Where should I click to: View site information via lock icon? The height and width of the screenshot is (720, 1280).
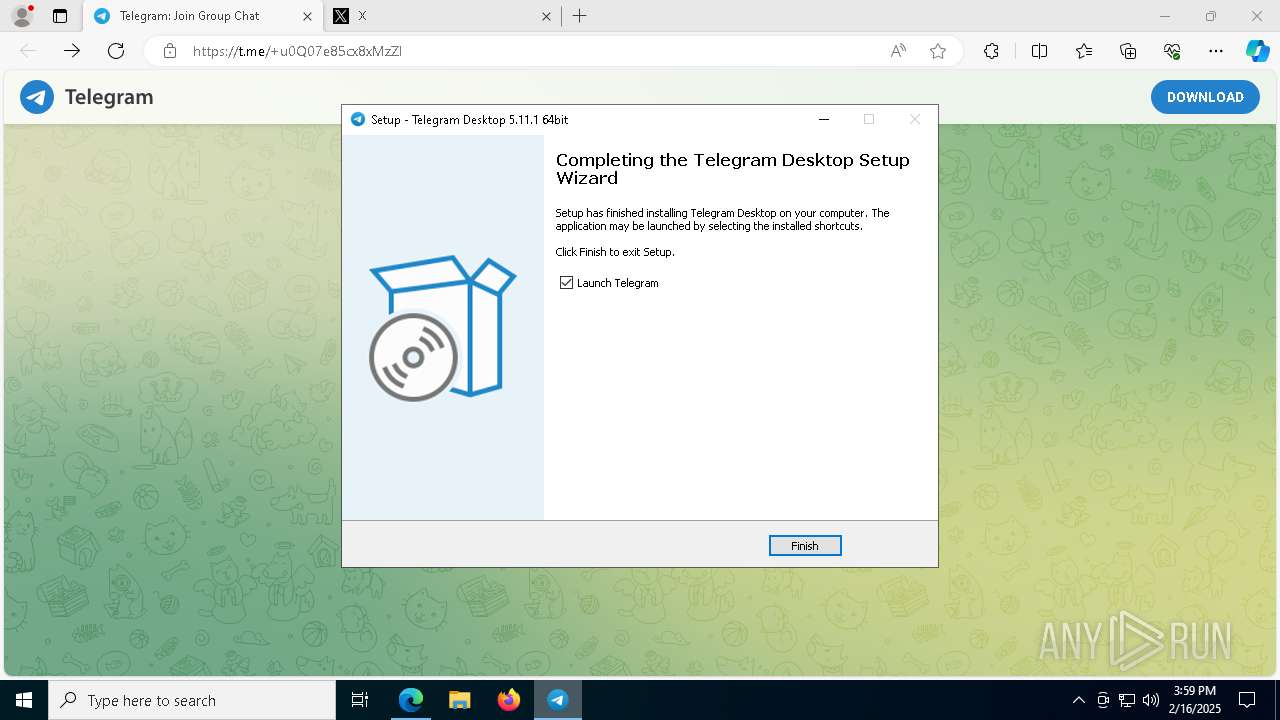pyautogui.click(x=170, y=51)
